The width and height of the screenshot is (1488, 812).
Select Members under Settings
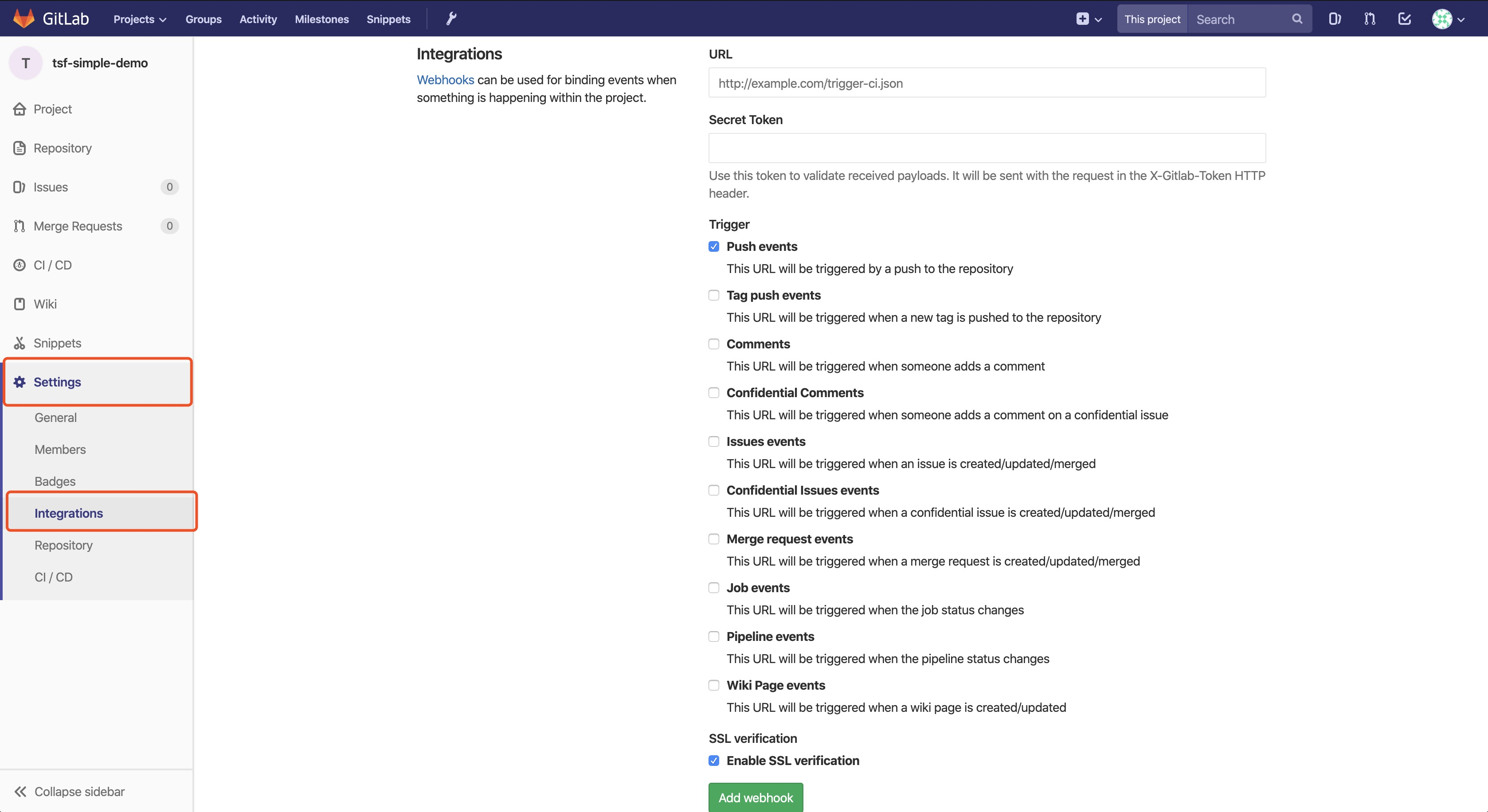[x=60, y=449]
